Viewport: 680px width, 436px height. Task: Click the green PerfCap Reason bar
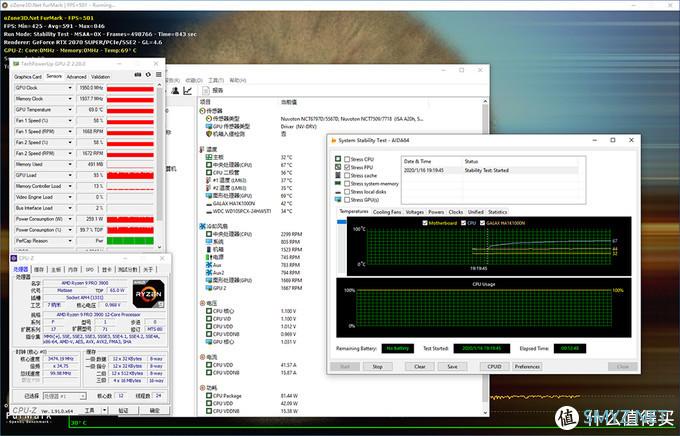(x=130, y=241)
